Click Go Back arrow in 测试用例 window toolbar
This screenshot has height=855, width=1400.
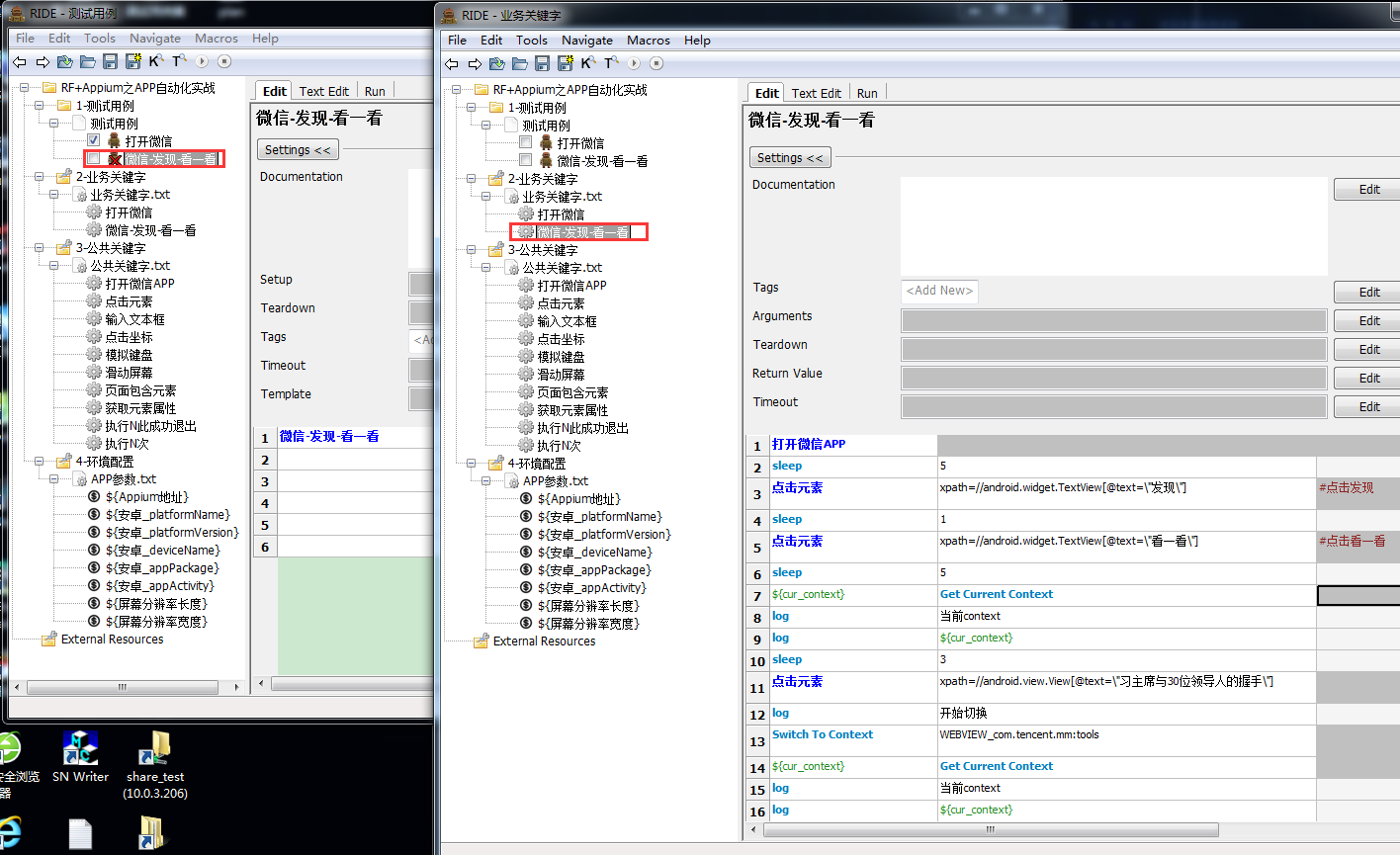[x=20, y=61]
